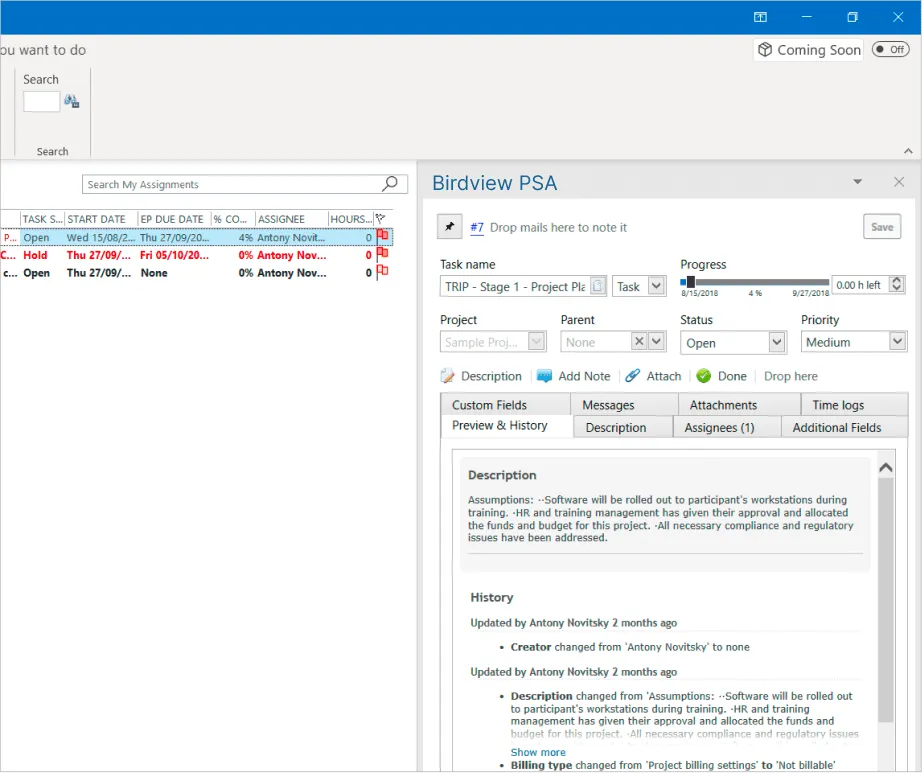Click the Search My Assignments field
Image resolution: width=922 pixels, height=773 pixels.
tap(245, 184)
